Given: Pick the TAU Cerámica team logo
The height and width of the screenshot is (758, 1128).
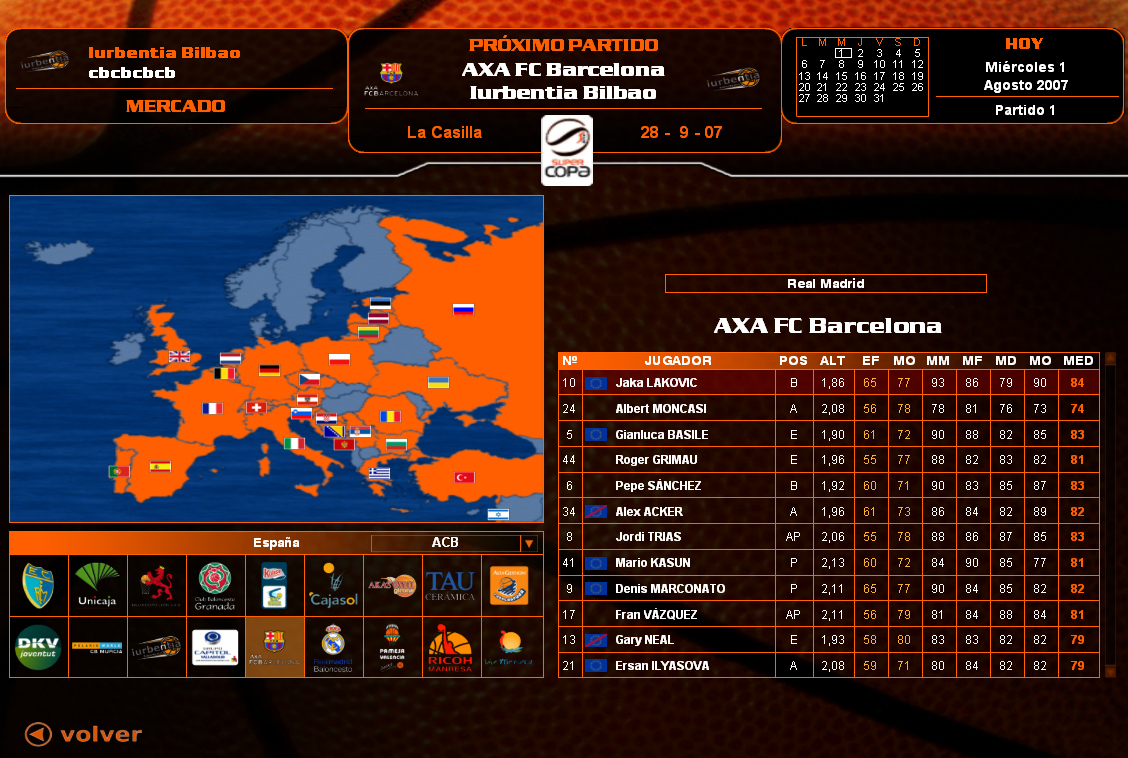Looking at the screenshot, I should coord(450,586).
